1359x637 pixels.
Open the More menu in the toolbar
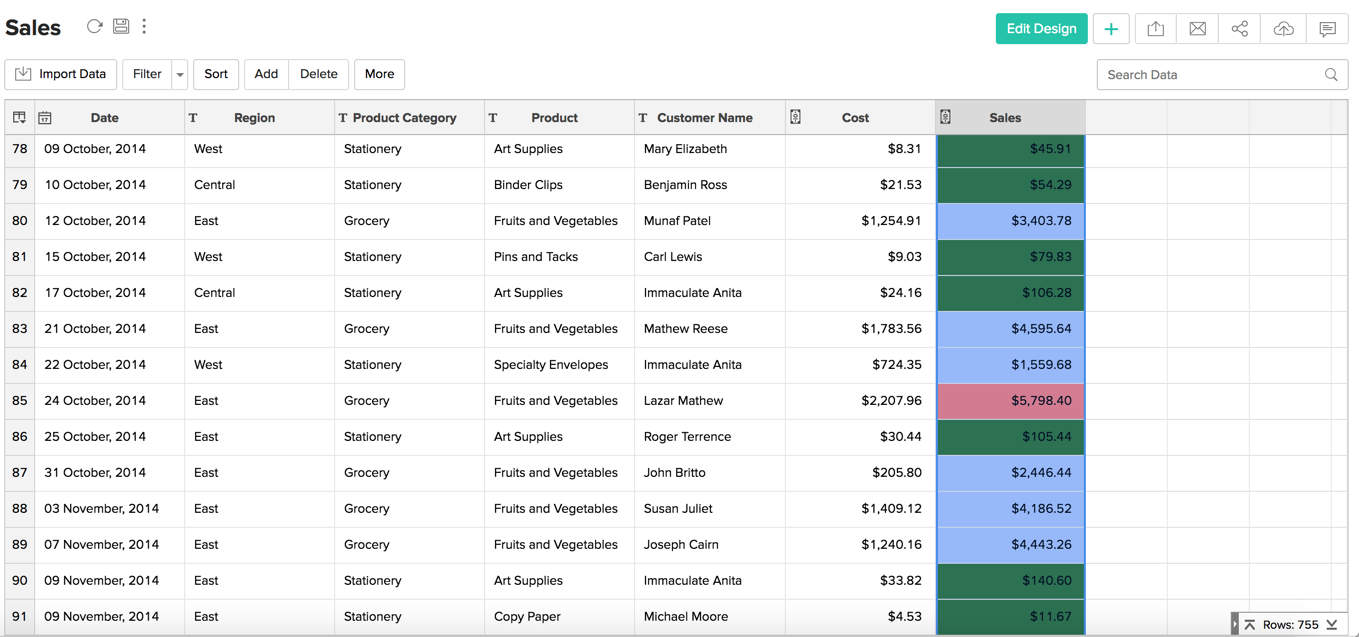pyautogui.click(x=379, y=74)
